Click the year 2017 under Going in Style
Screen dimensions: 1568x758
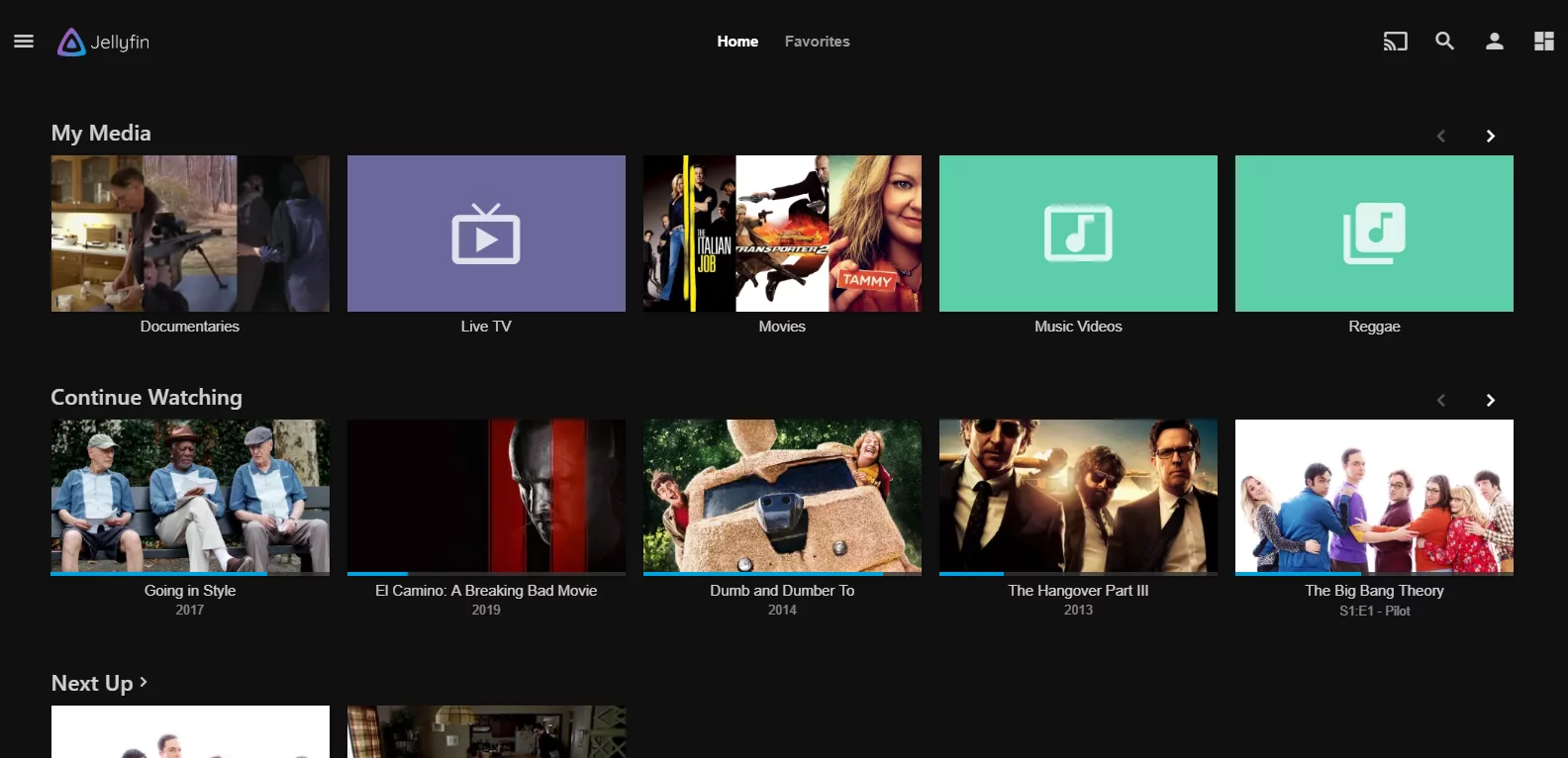pyautogui.click(x=190, y=611)
